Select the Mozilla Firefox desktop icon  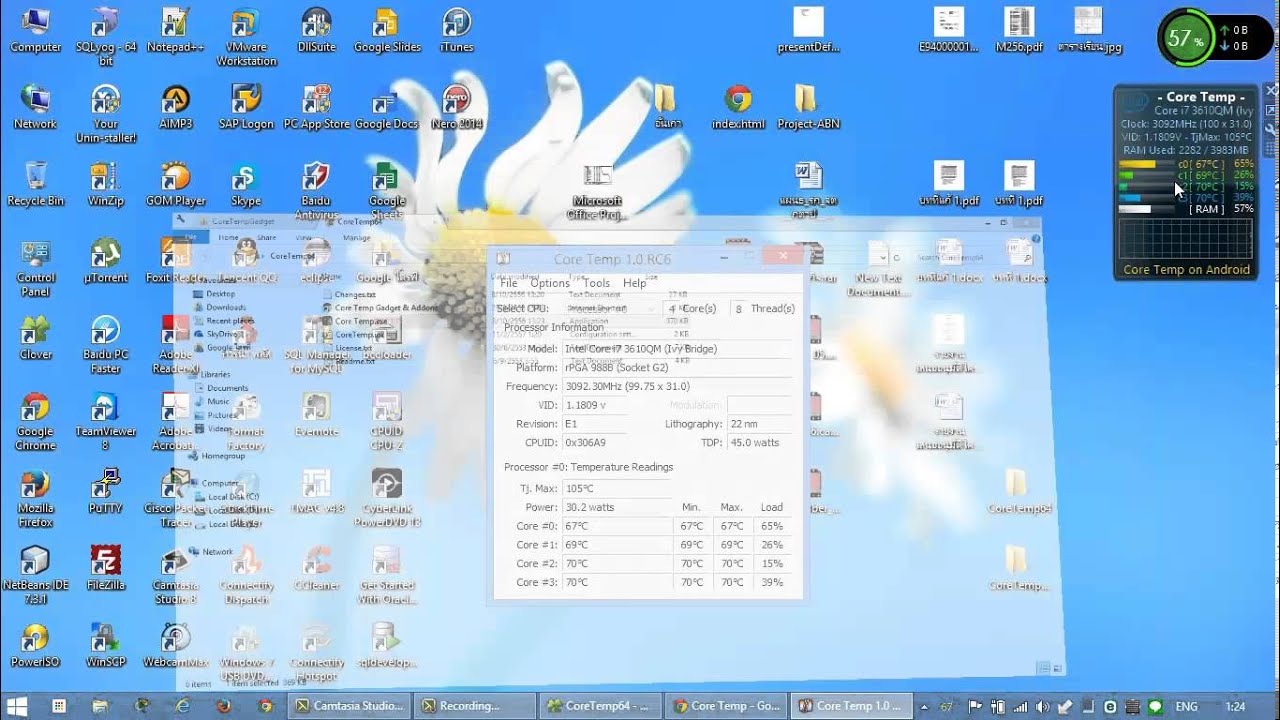click(35, 498)
